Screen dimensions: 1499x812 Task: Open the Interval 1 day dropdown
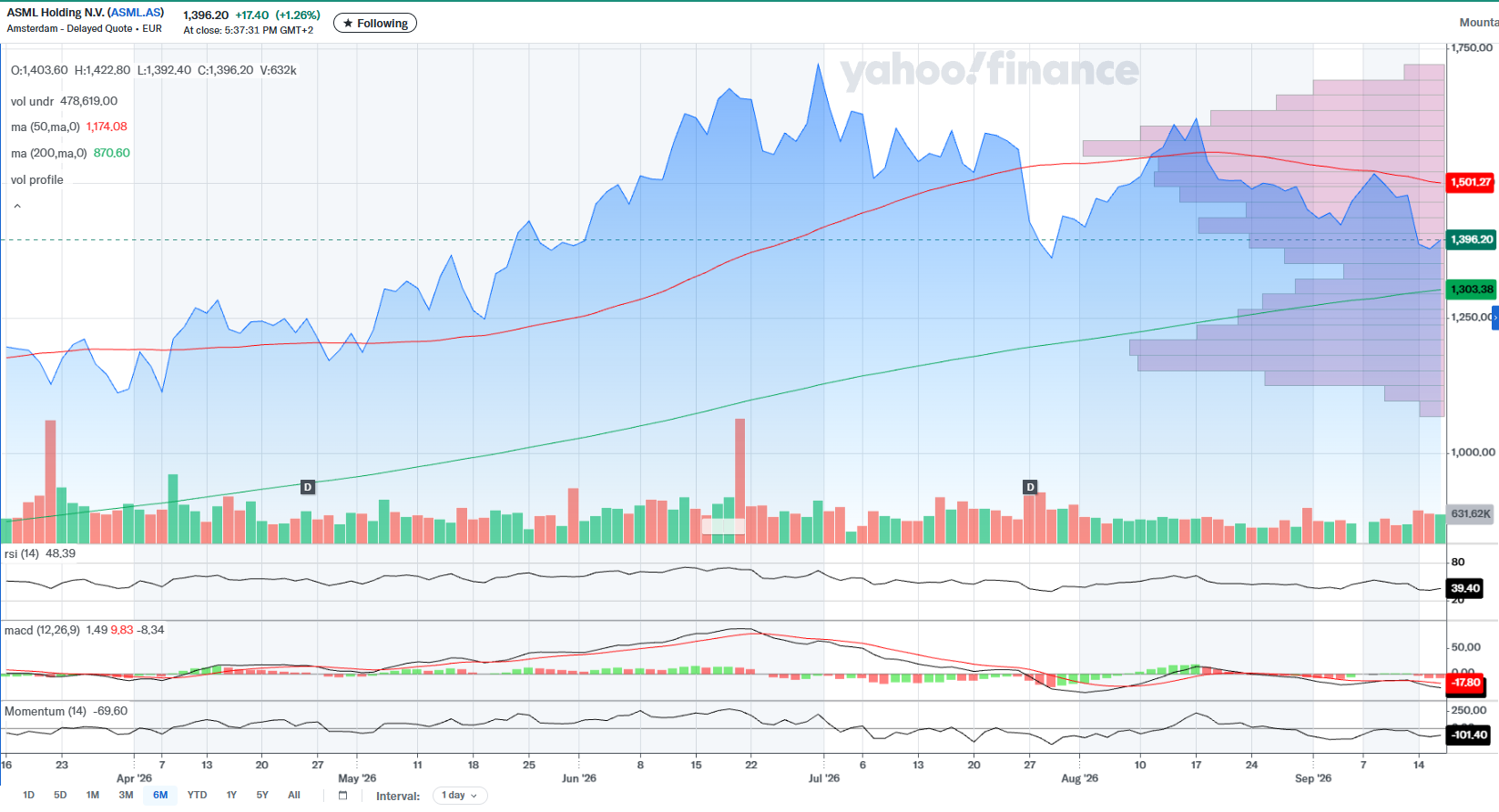tap(460, 796)
